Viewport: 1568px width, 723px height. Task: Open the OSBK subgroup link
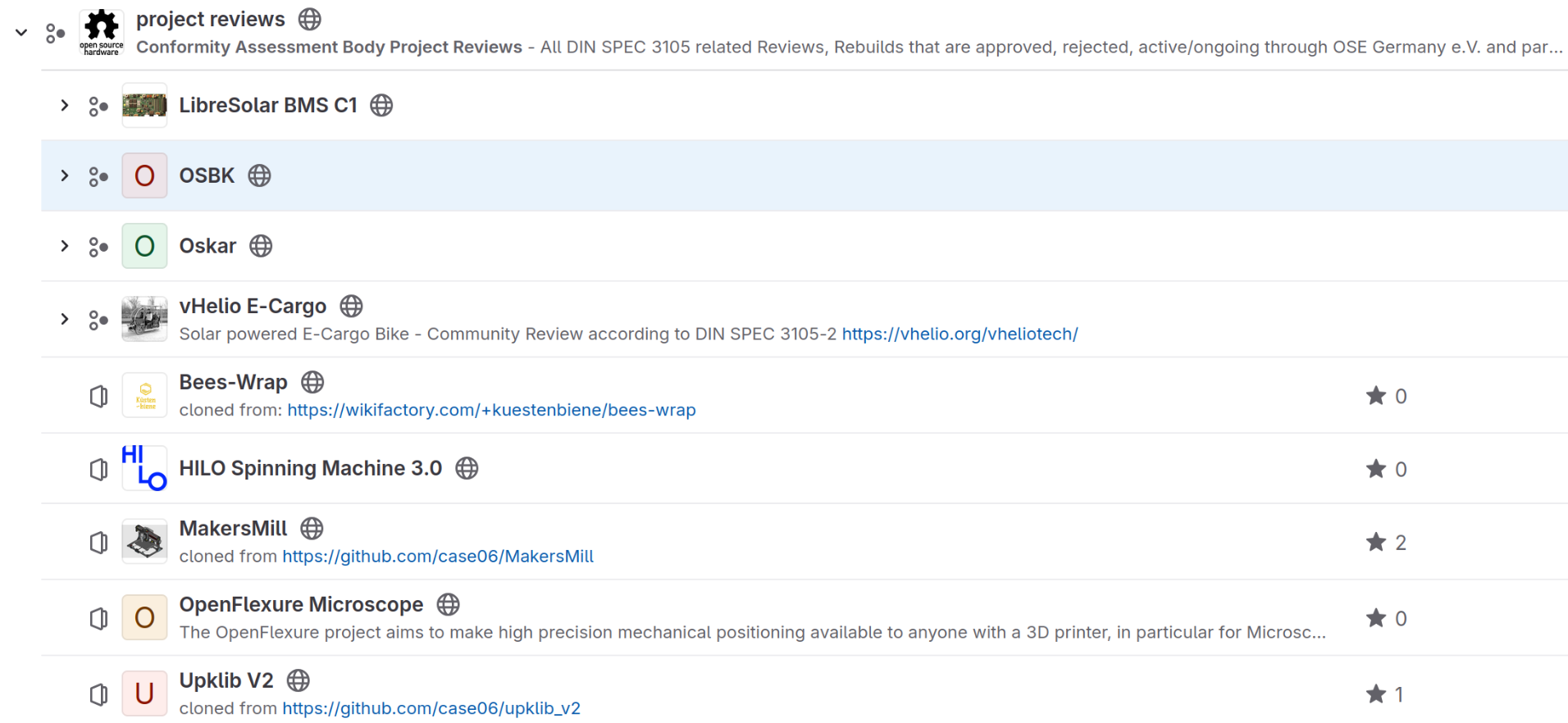click(x=207, y=175)
